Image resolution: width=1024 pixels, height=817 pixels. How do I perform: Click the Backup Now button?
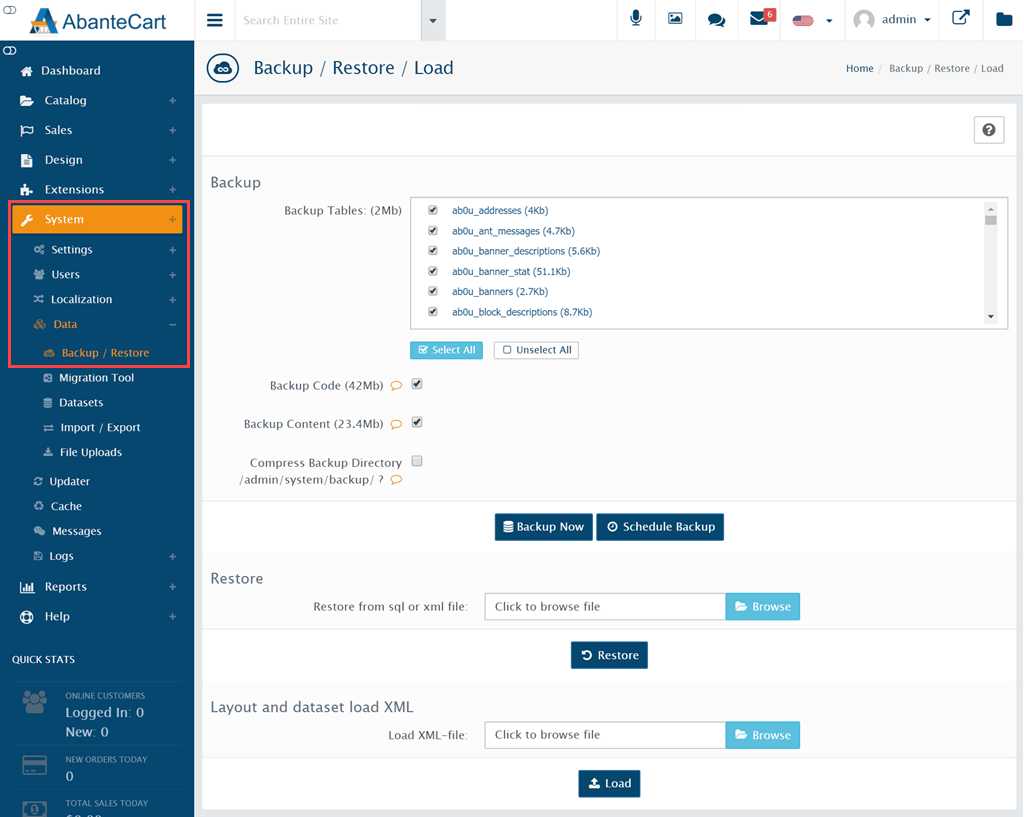543,527
